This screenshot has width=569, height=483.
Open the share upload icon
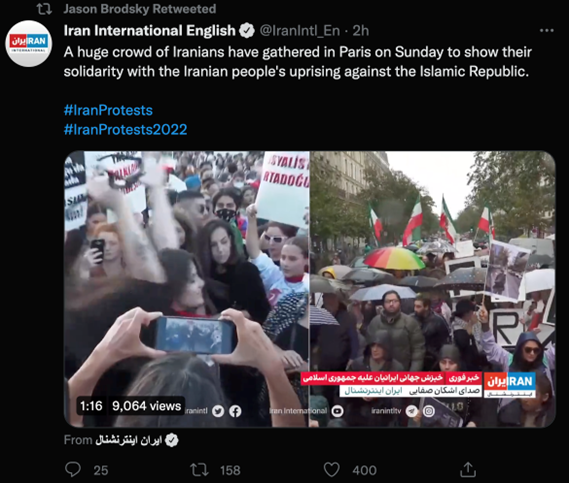tap(468, 469)
